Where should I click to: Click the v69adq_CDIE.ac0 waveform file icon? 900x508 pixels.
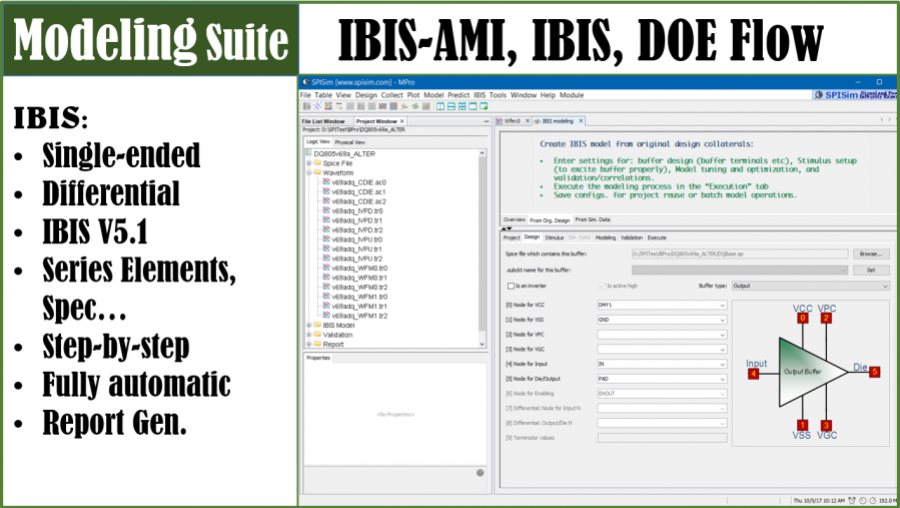[x=326, y=182]
